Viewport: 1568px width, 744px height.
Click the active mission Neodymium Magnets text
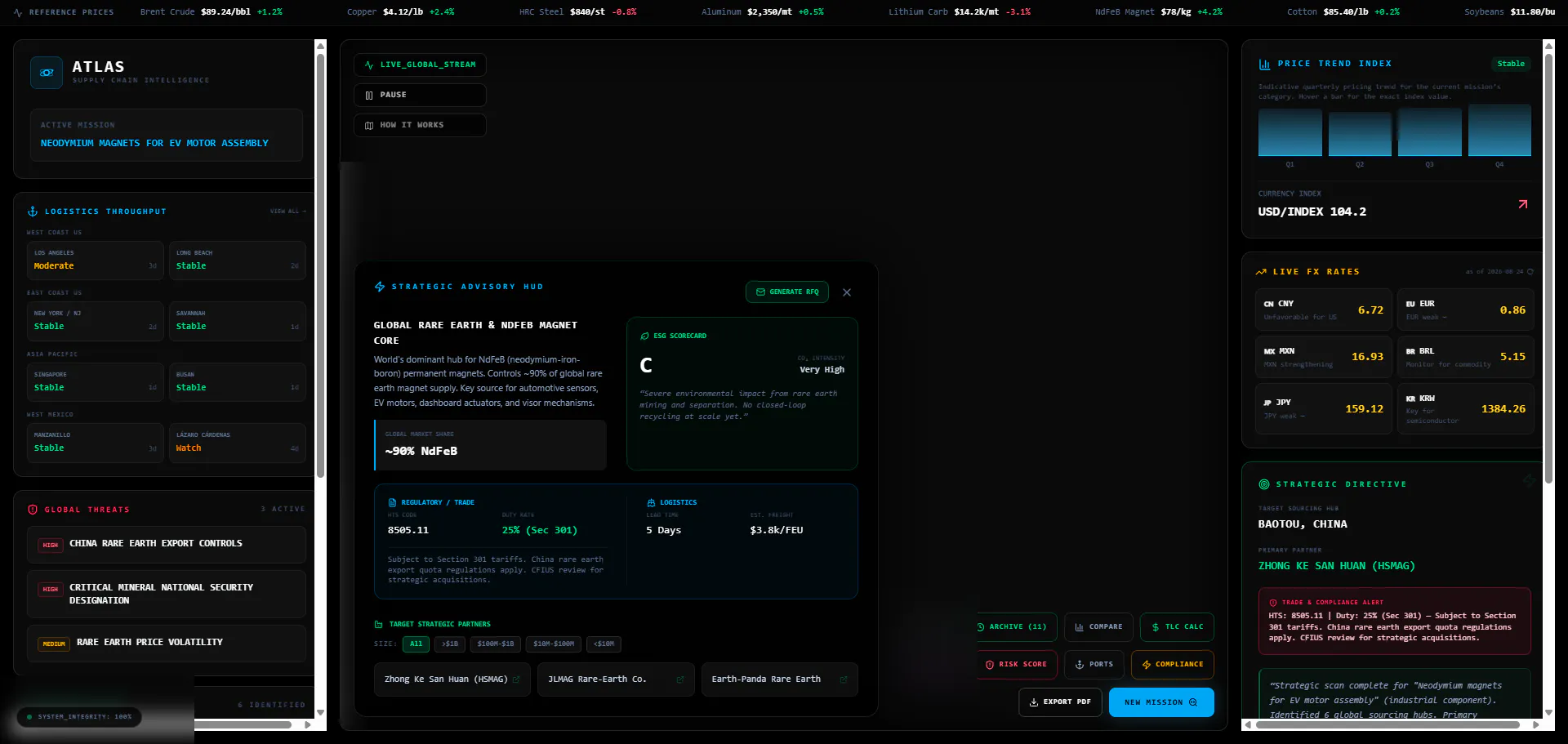154,143
